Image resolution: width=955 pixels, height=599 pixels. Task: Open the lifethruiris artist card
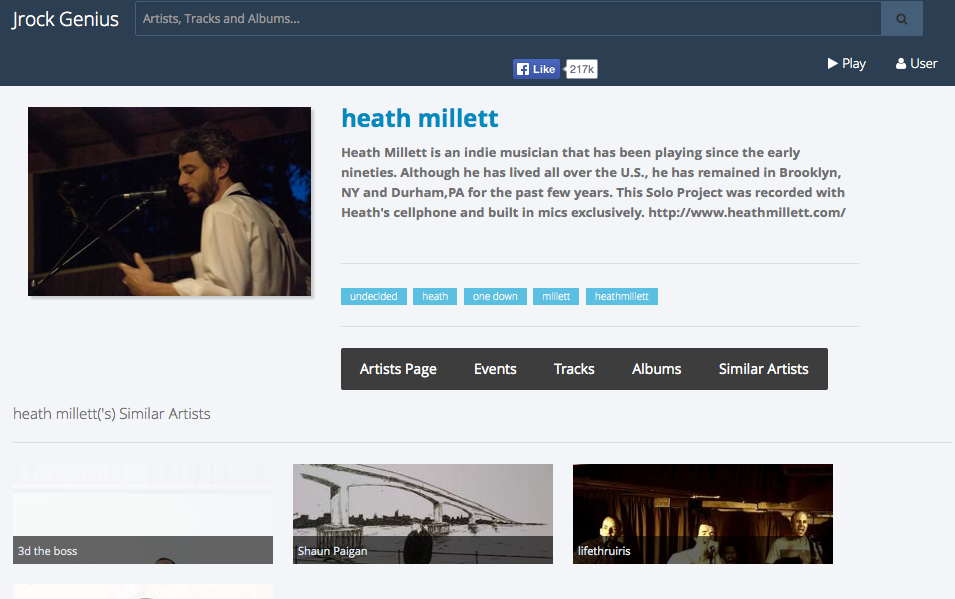703,514
